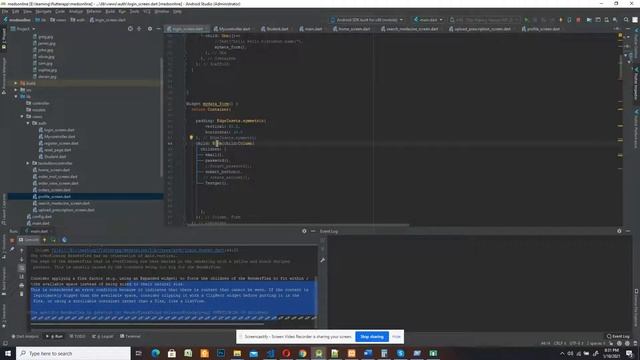Open Task View on taskbar

[x=139, y=353]
